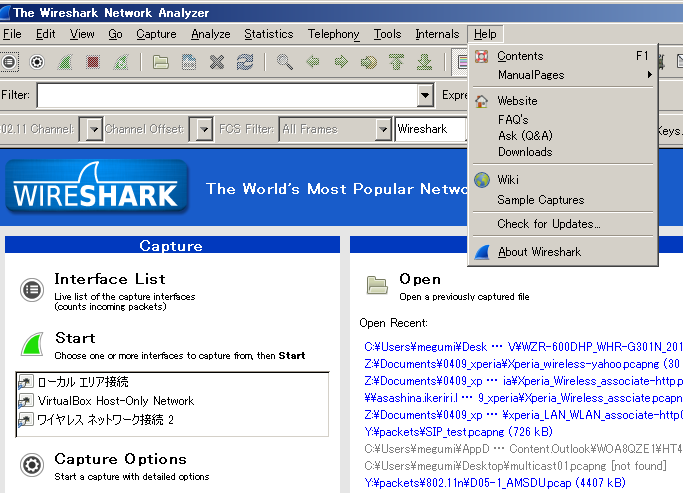Image resolution: width=683 pixels, height=493 pixels.
Task: Open the Filter history dropdown arrow
Action: click(425, 95)
